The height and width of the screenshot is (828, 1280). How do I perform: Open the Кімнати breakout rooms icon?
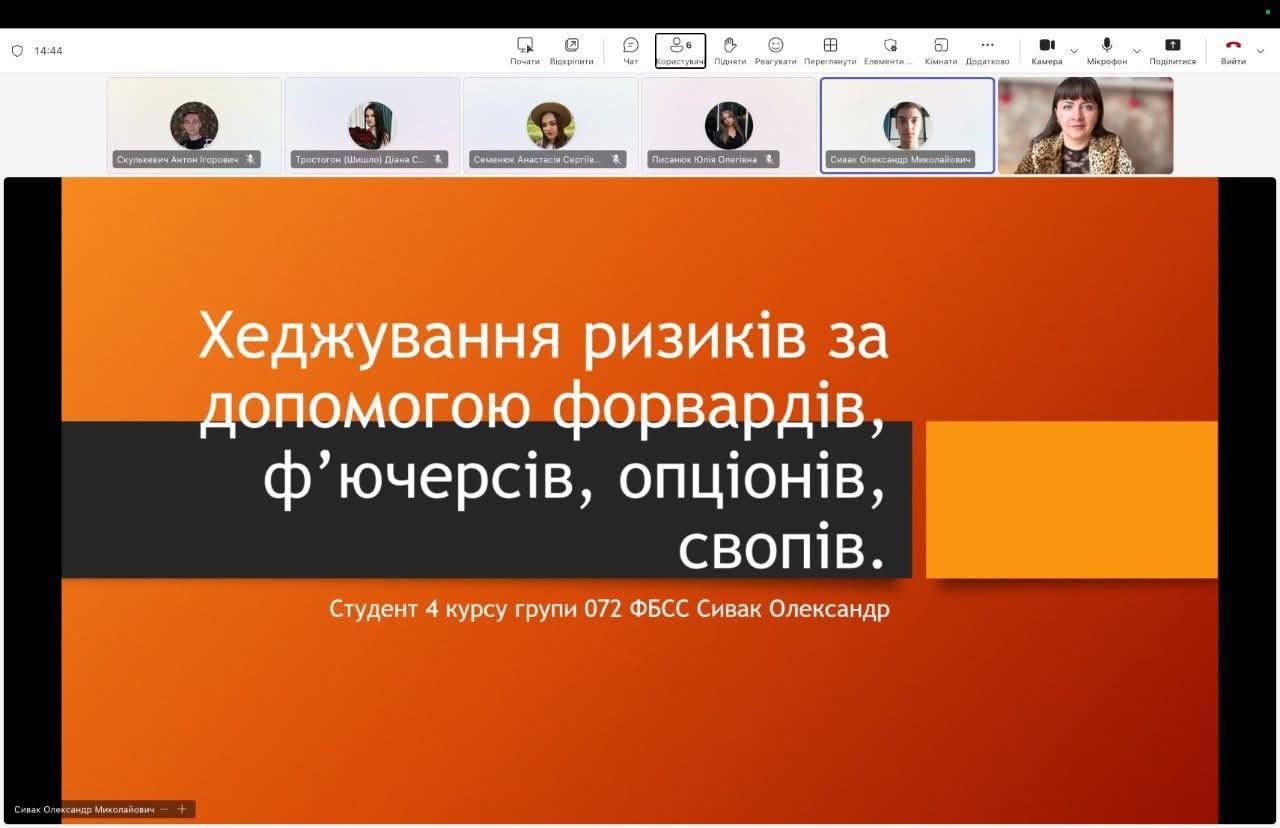(940, 45)
